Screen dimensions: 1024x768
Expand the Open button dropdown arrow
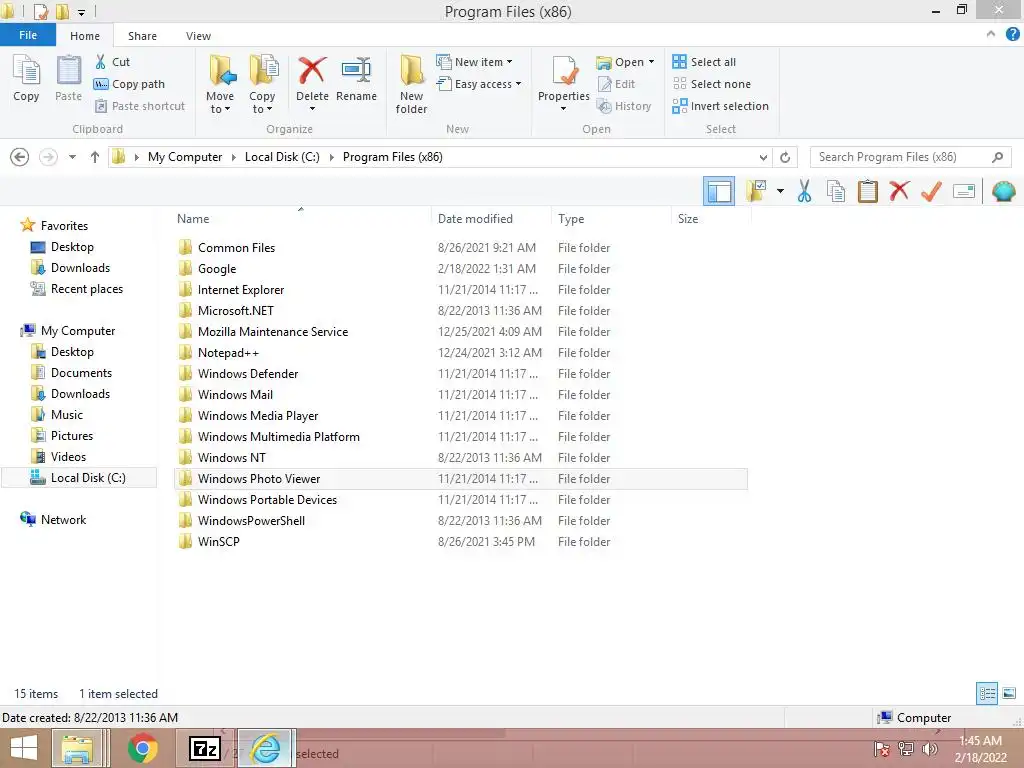point(651,62)
